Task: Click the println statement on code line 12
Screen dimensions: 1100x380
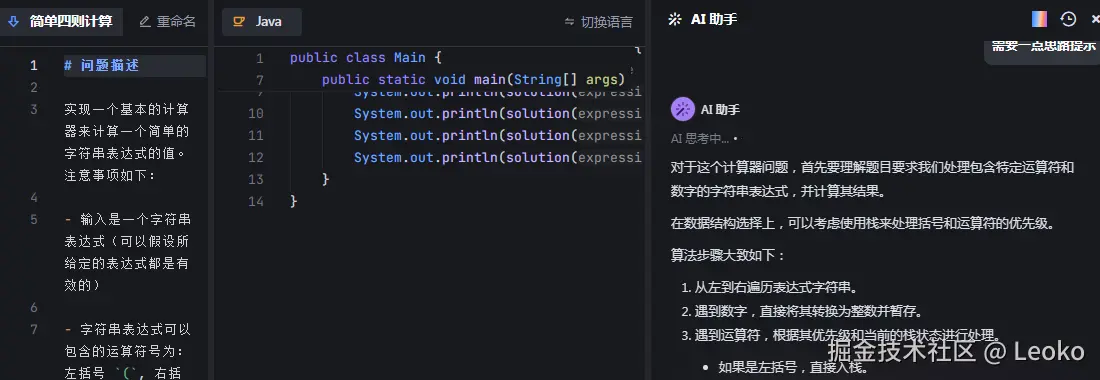Action: click(497, 158)
